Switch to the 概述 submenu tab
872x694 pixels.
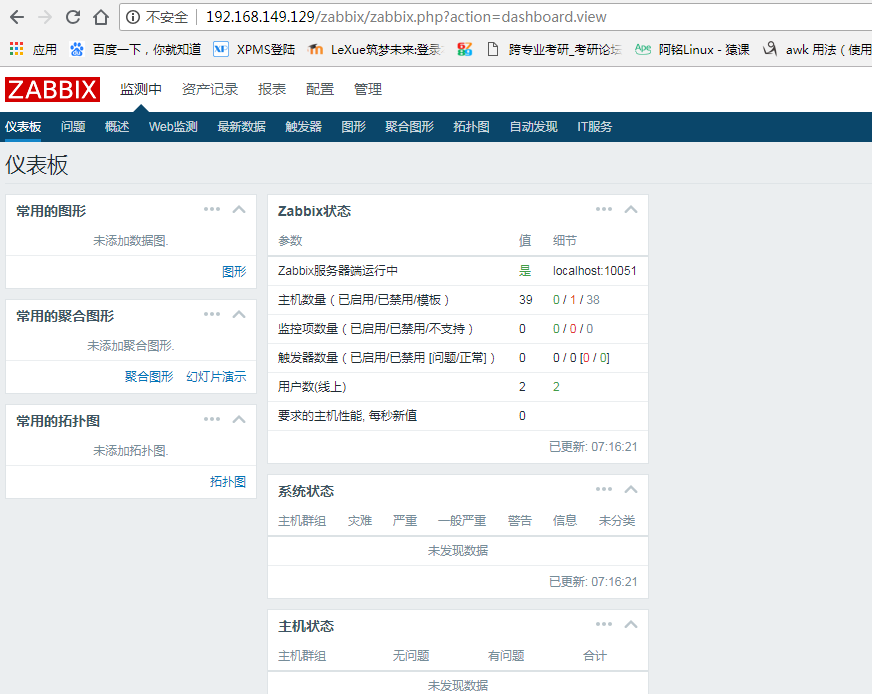117,127
